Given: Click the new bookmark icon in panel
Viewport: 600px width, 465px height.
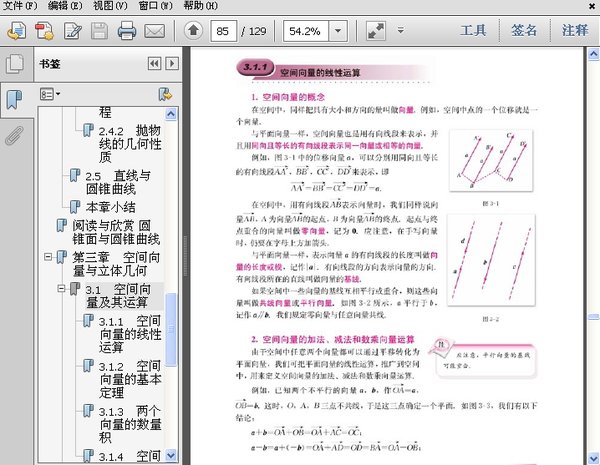Looking at the screenshot, I should tap(165, 94).
